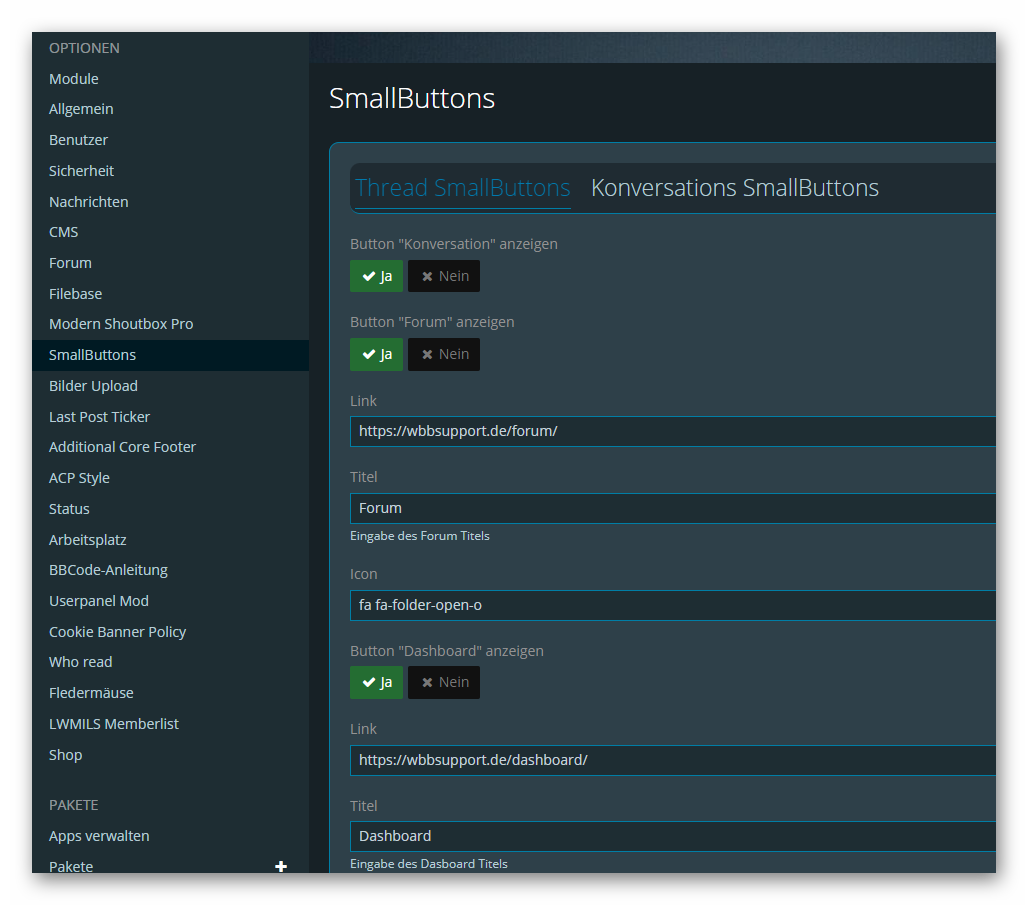Select the Thread SmallButtons tab
This screenshot has width=1028, height=905.
click(462, 188)
